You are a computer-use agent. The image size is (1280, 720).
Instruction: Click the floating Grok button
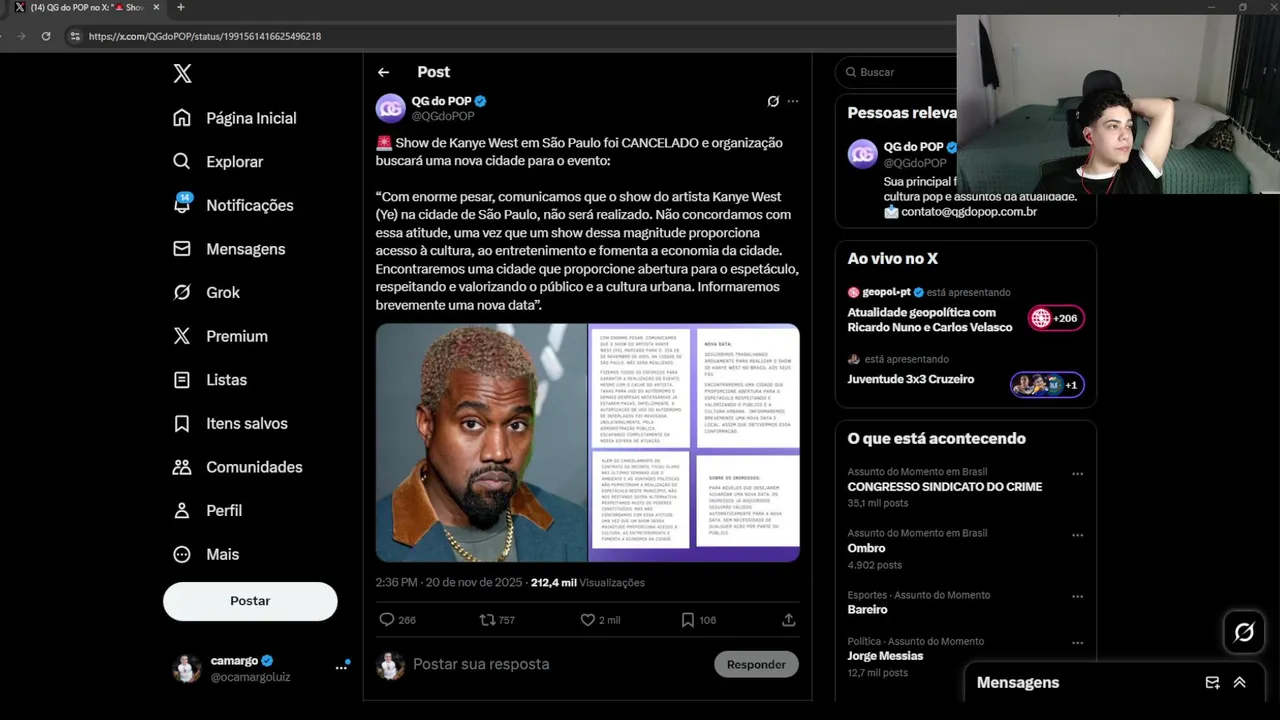click(1244, 632)
